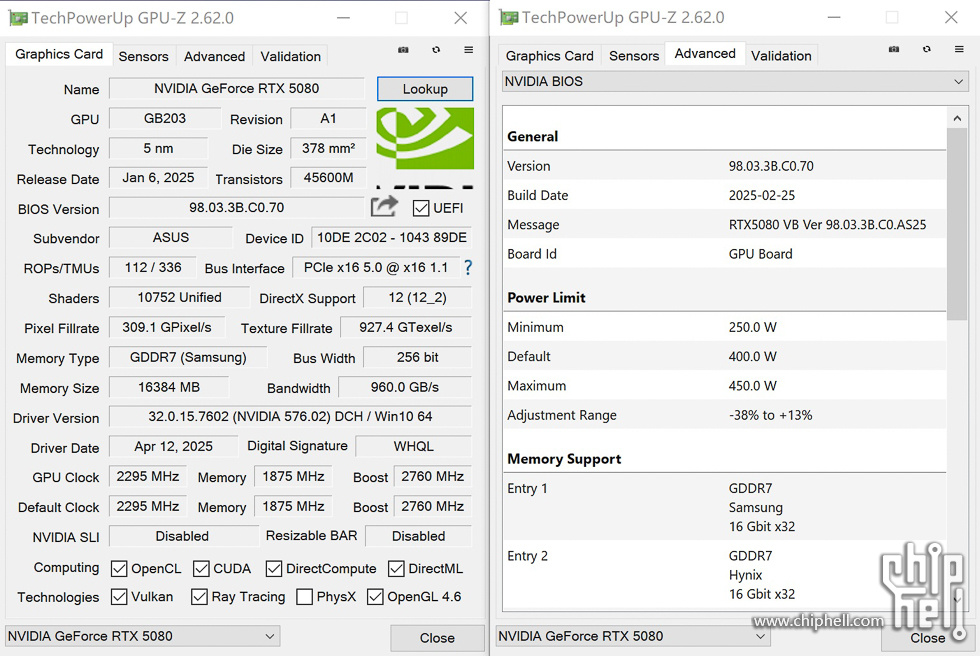
Task: Click the Adjustment Range value -38% to +13%
Action: tap(771, 415)
